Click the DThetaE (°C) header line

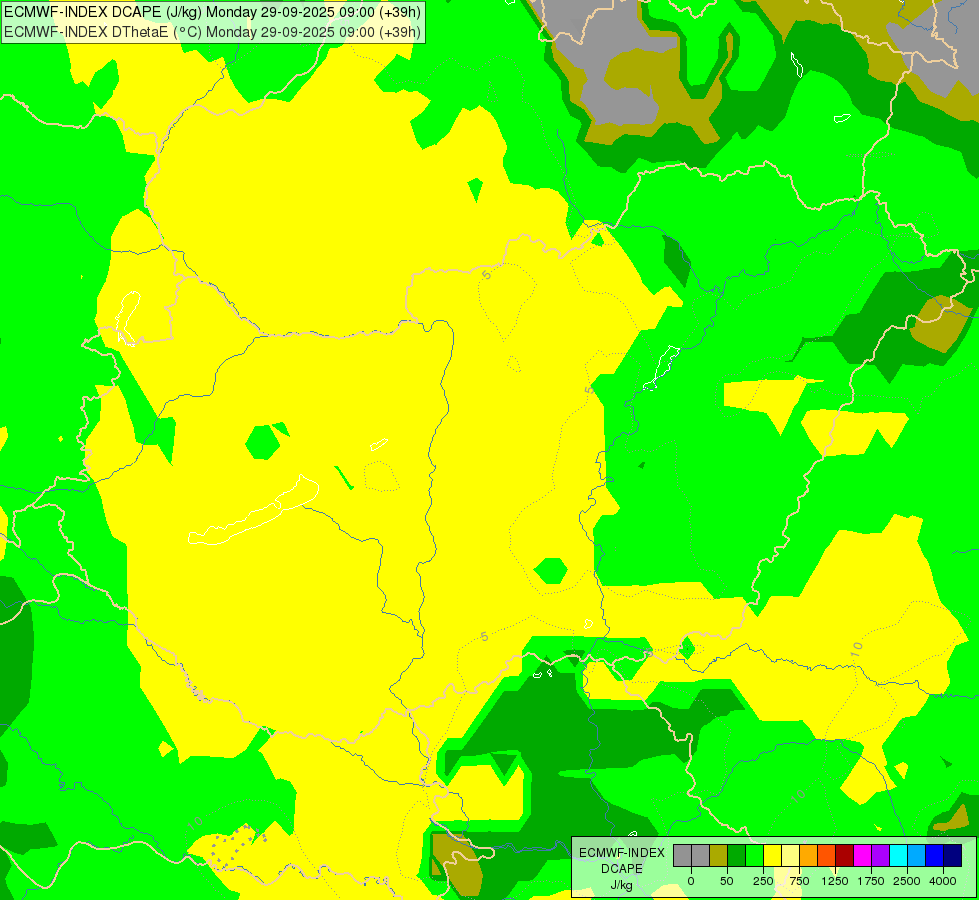point(212,32)
